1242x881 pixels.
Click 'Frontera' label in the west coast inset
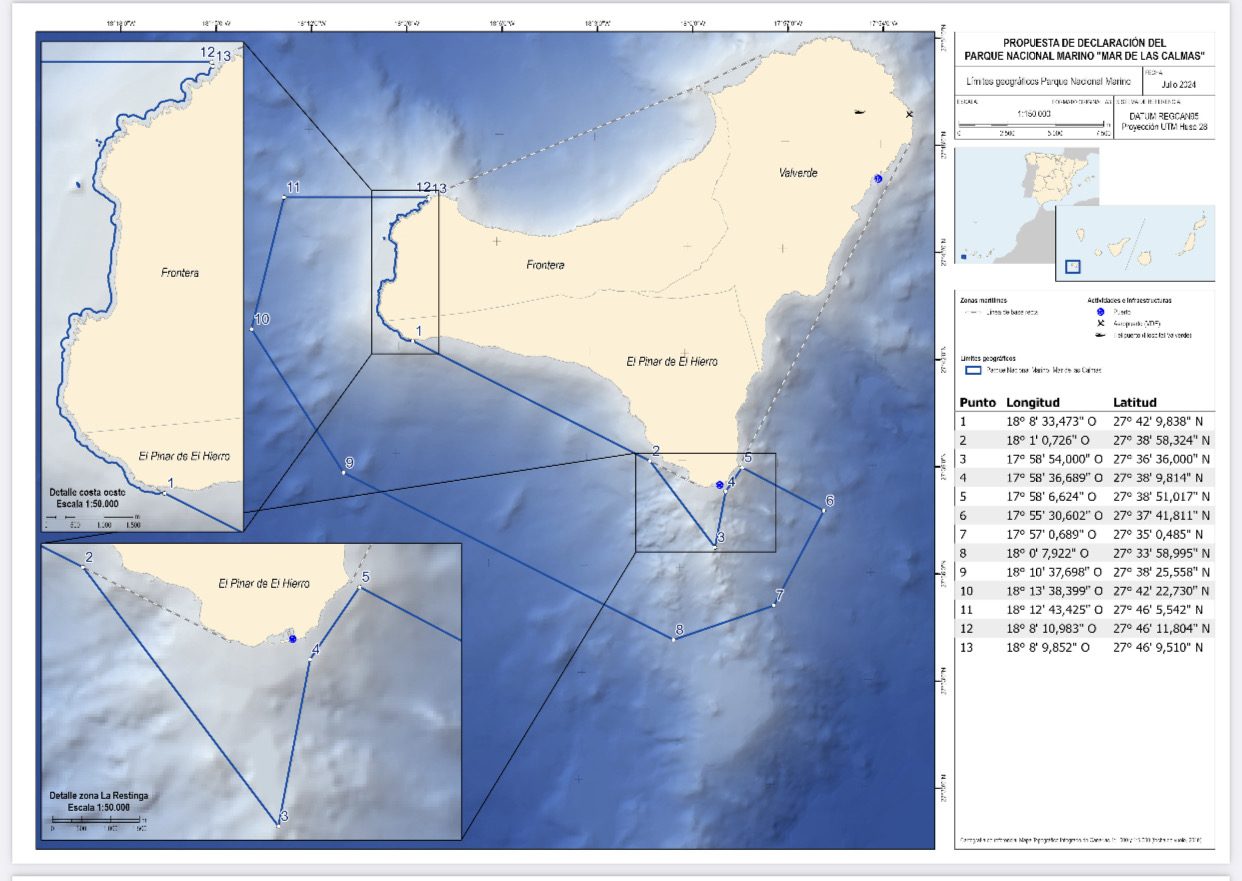pos(179,272)
